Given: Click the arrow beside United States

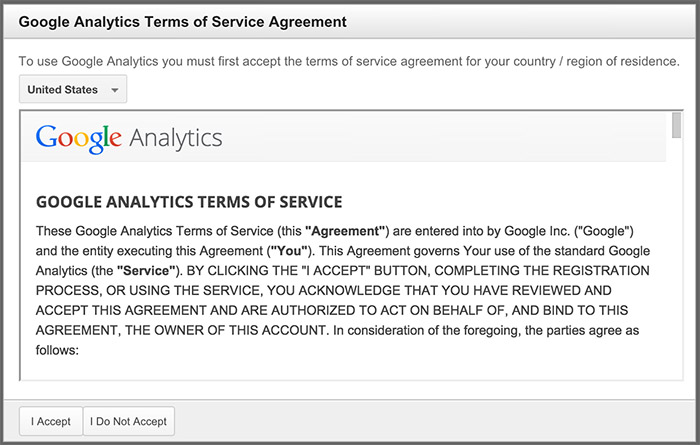Looking at the screenshot, I should click(x=115, y=90).
